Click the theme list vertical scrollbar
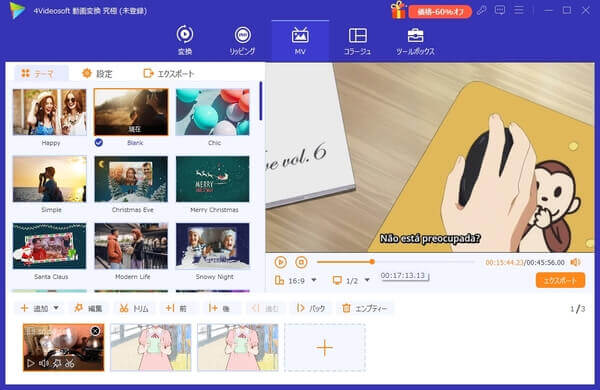600x390 pixels. point(261,101)
